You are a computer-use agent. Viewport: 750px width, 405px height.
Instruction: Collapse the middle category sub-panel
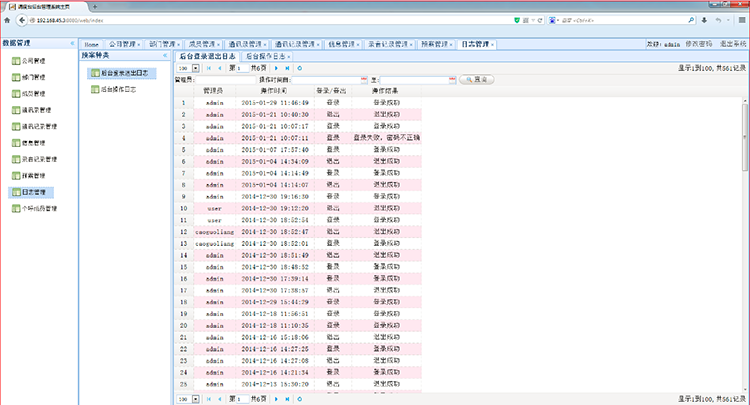165,55
